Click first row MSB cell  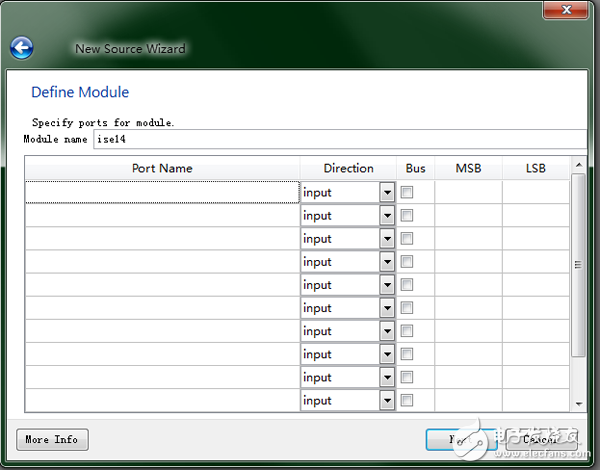[468, 192]
